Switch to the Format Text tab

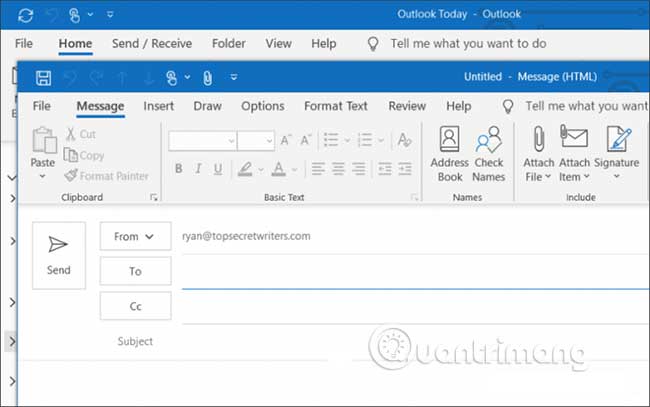click(336, 106)
